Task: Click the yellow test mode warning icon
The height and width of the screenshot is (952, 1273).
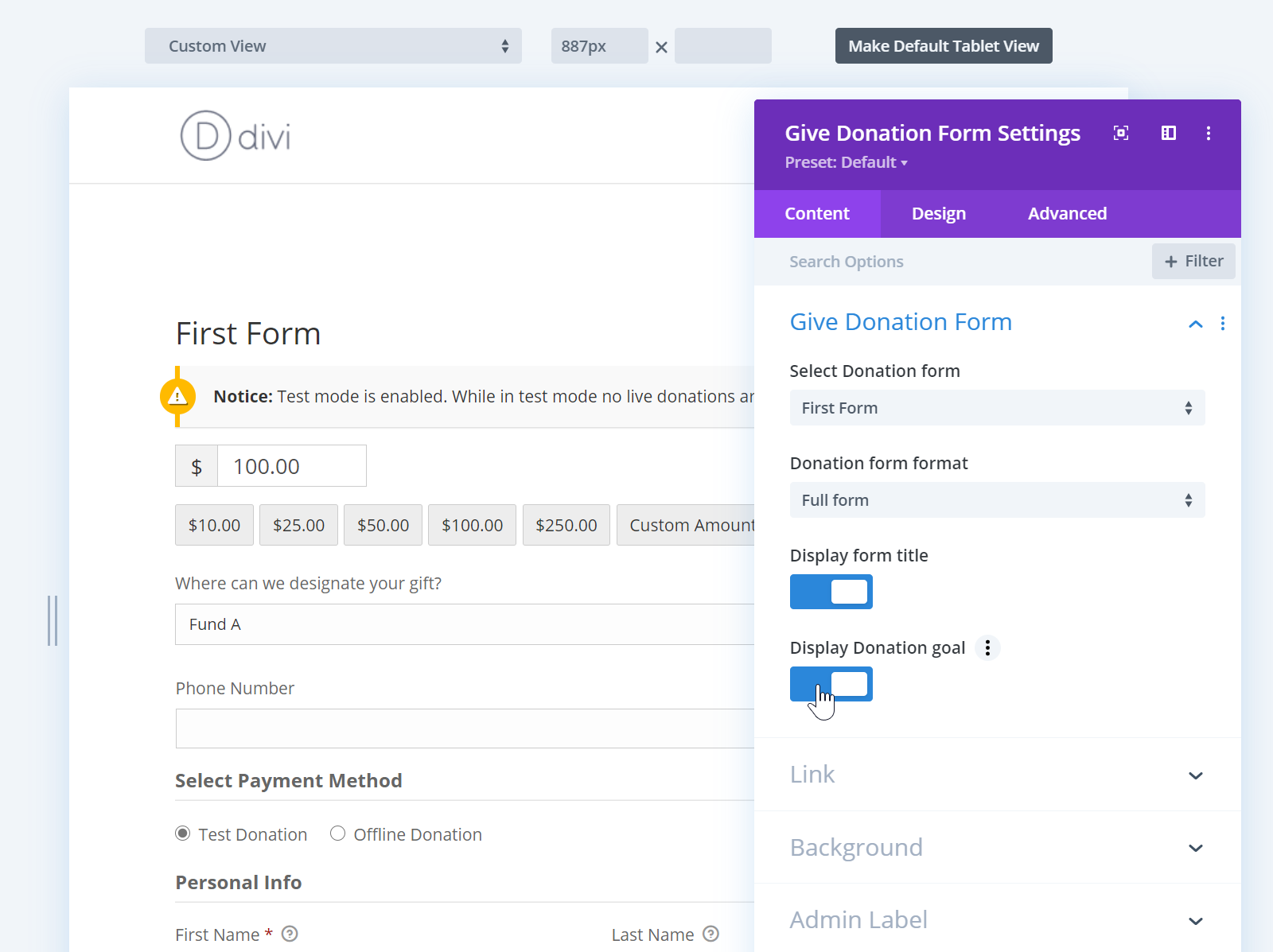Action: point(177,396)
